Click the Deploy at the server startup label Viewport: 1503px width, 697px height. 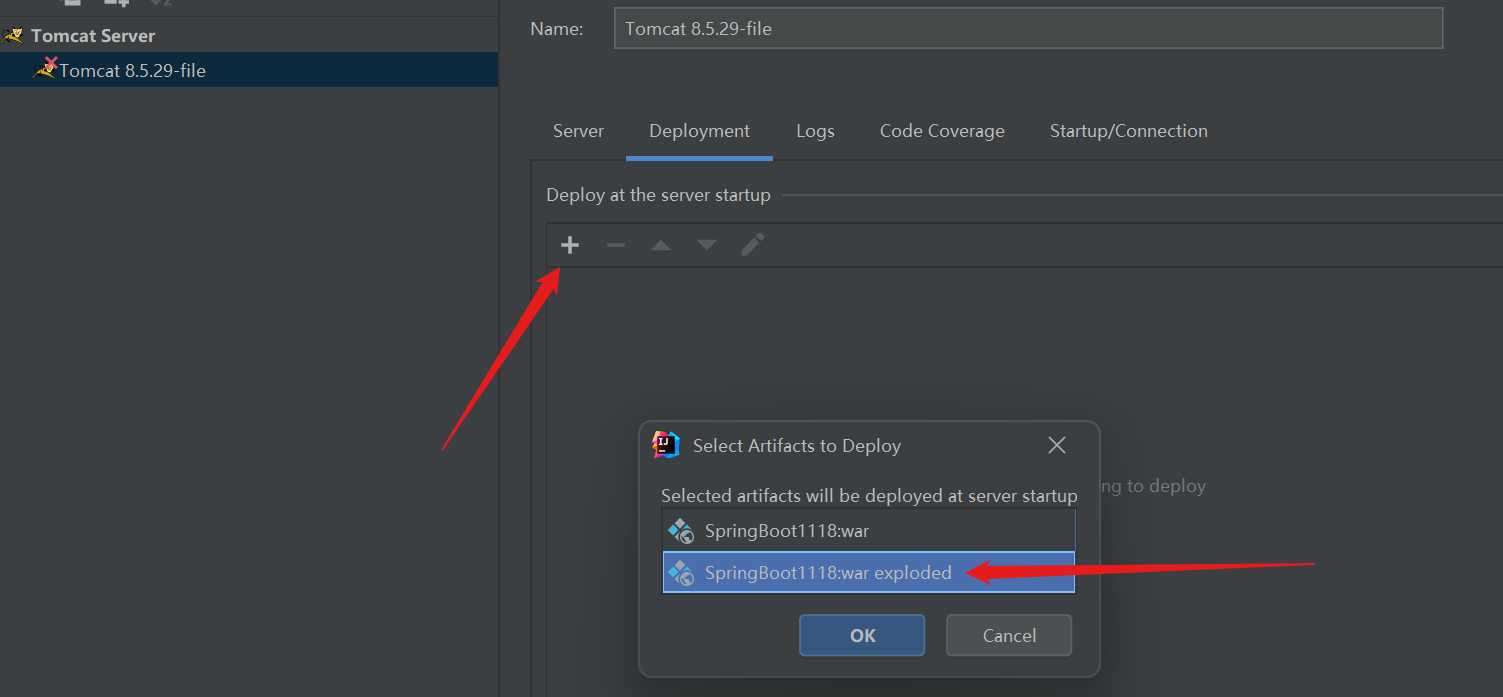[658, 195]
